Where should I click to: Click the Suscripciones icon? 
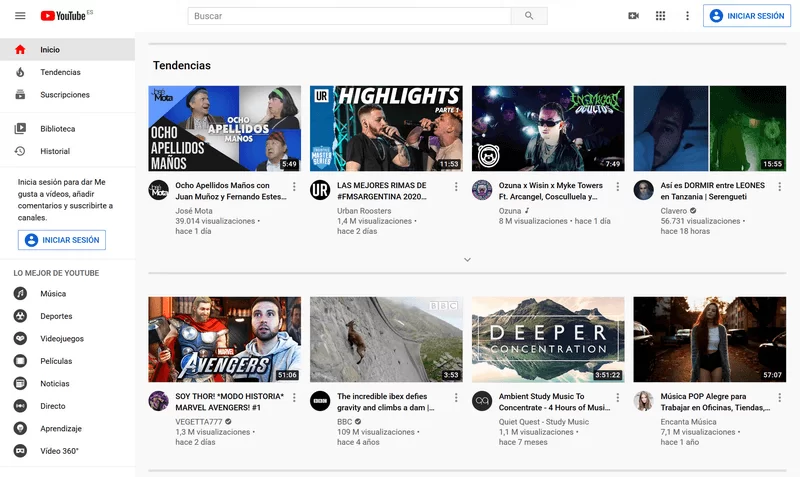point(20,94)
